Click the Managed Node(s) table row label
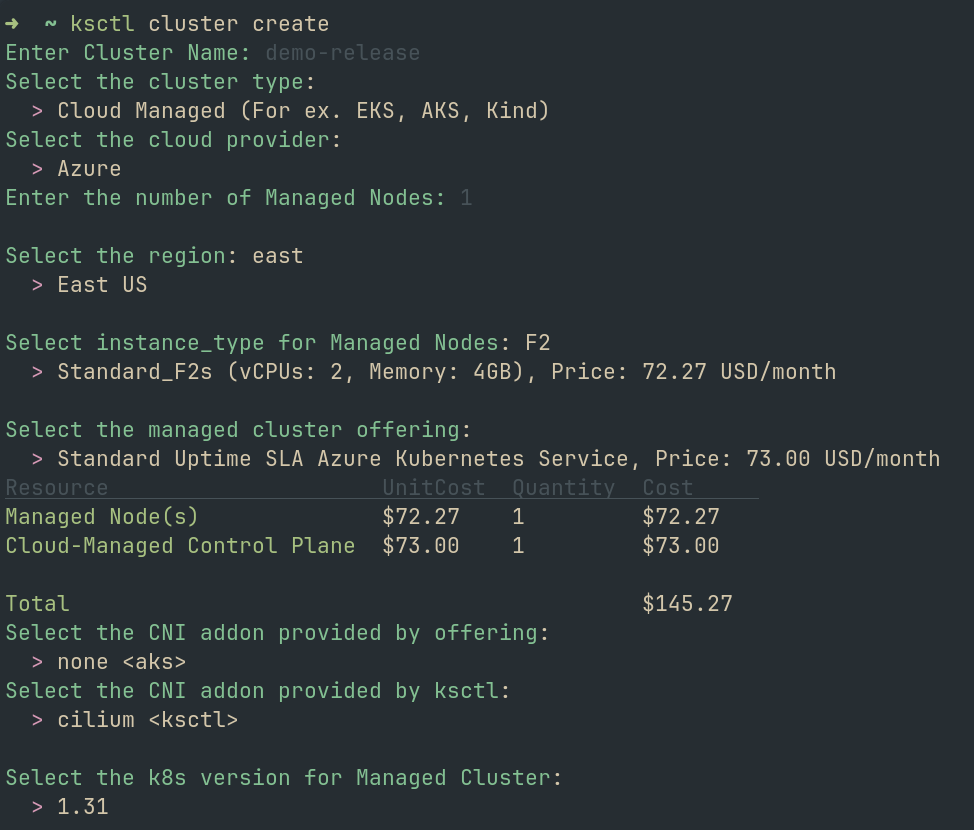Viewport: 974px width, 830px height. pos(102,516)
